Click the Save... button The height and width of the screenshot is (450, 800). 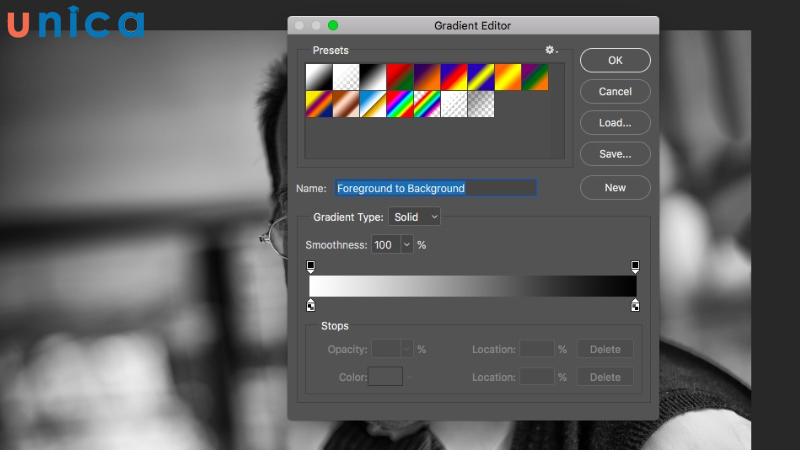click(x=615, y=154)
